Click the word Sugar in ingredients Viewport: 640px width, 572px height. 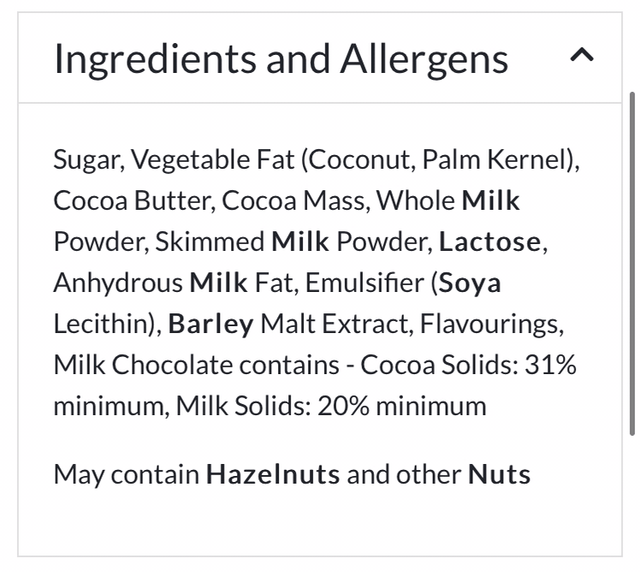tap(85, 160)
